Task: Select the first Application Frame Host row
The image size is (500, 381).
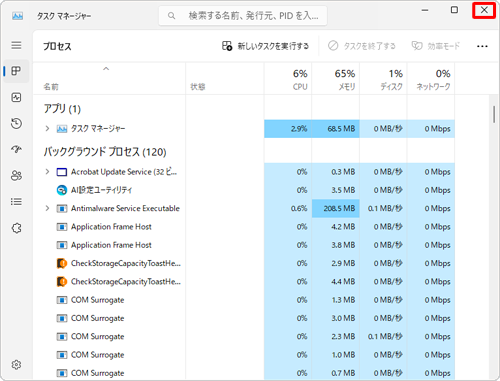Action: click(x=244, y=227)
